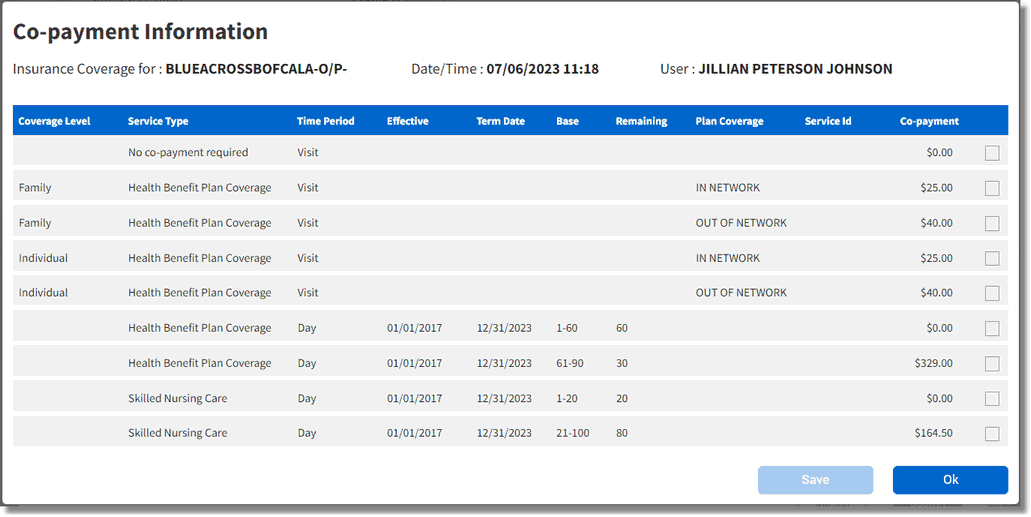Check the $329.00 co-payment row checkbox
This screenshot has height=517, width=1031.
coord(992,364)
